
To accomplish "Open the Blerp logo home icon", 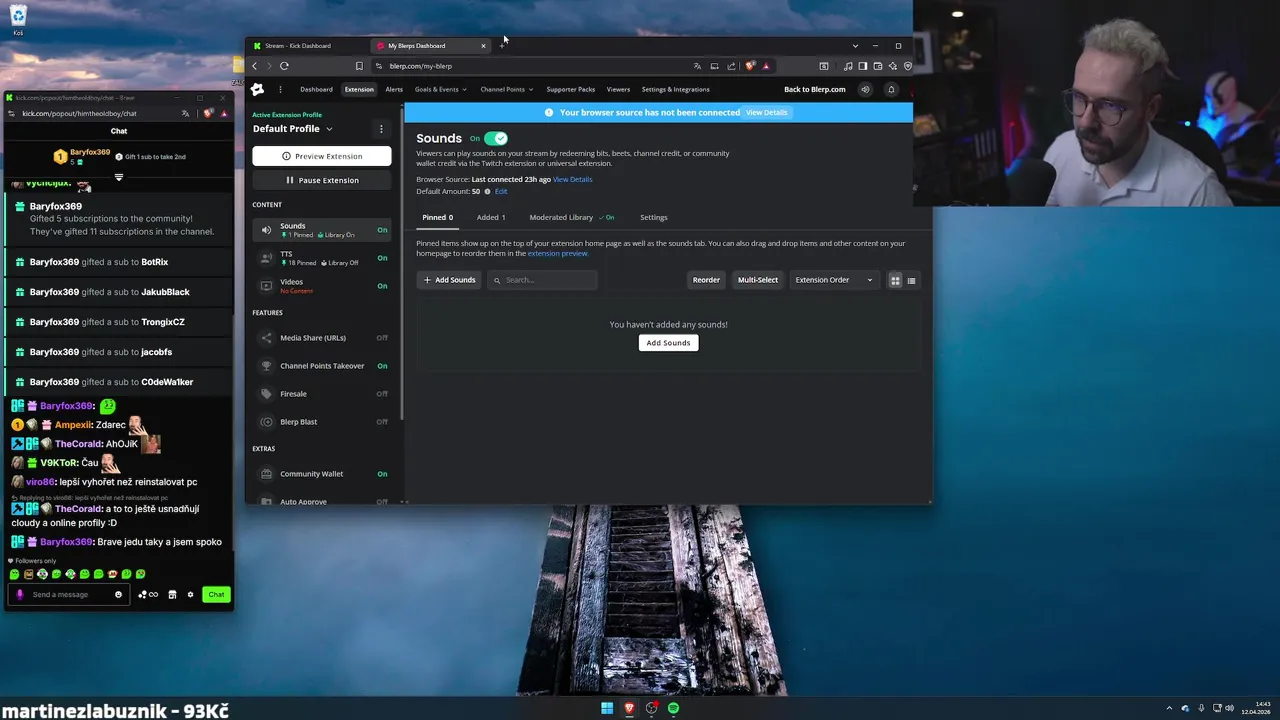I will (258, 89).
